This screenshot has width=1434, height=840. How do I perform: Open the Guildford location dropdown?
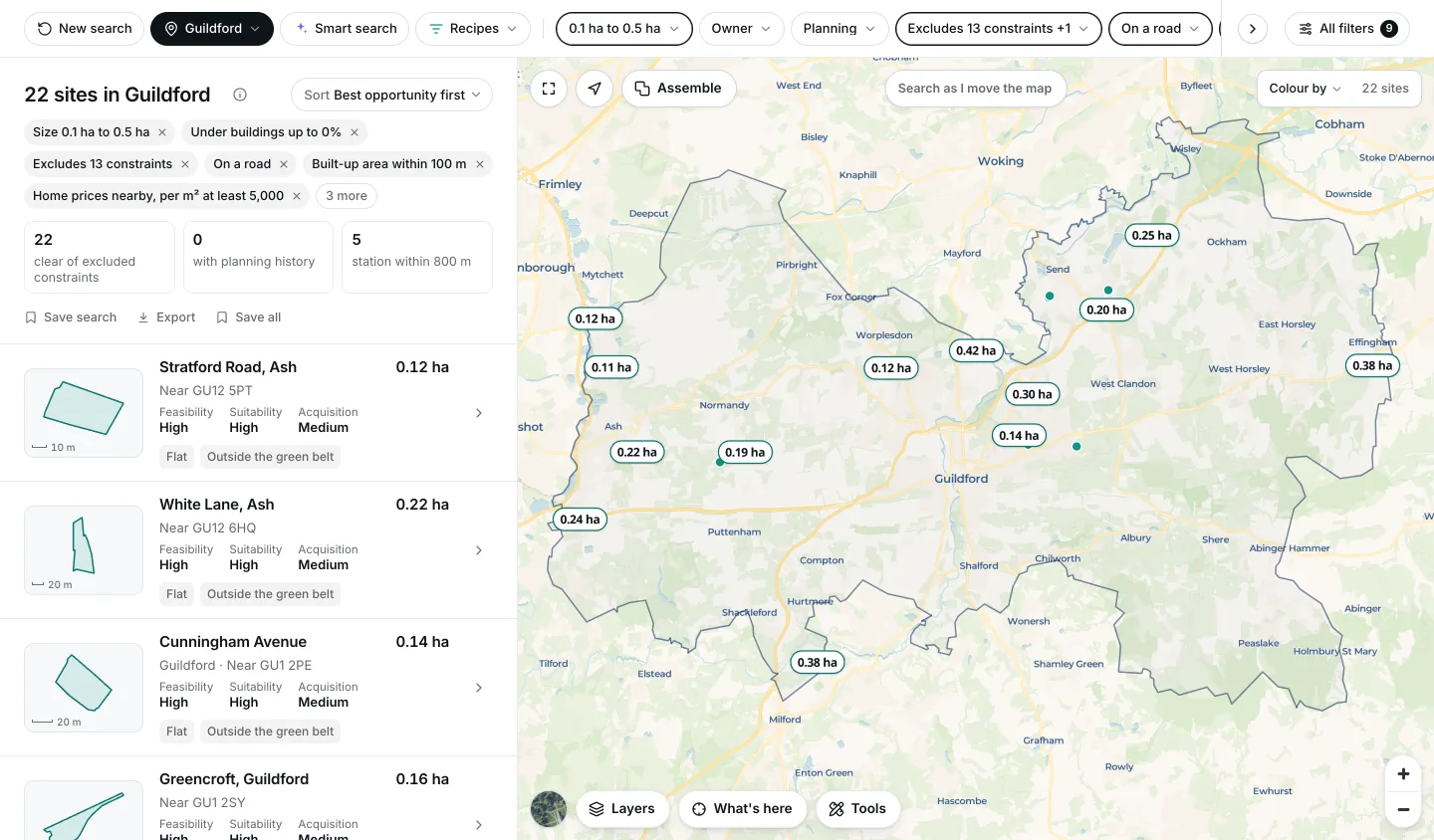(x=212, y=29)
